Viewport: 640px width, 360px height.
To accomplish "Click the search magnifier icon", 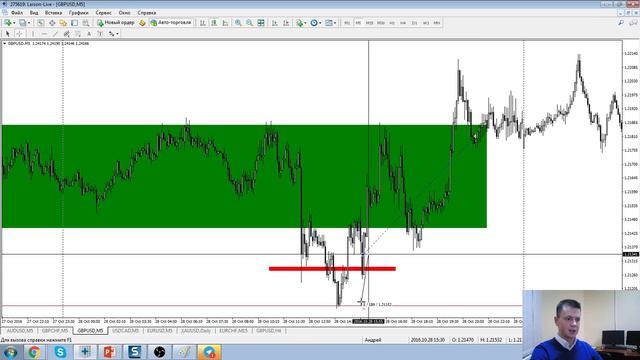I will 621,23.
